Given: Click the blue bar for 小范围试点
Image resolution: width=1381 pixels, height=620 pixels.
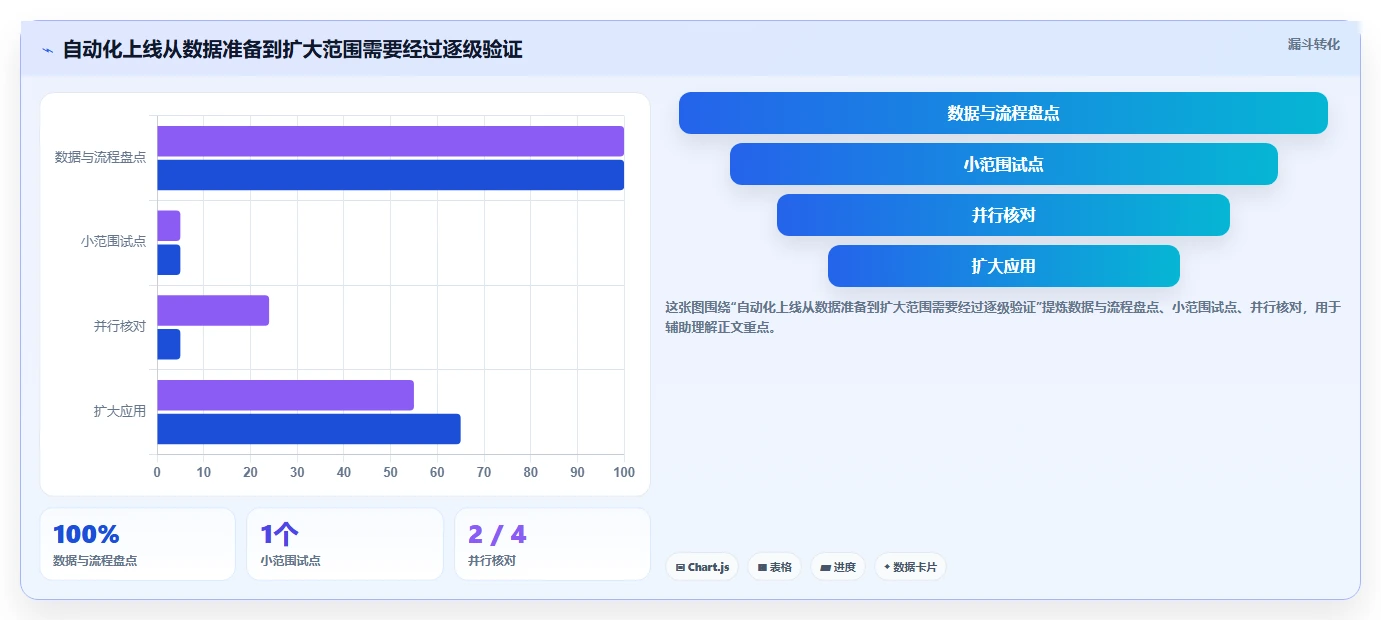Looking at the screenshot, I should tap(168, 260).
